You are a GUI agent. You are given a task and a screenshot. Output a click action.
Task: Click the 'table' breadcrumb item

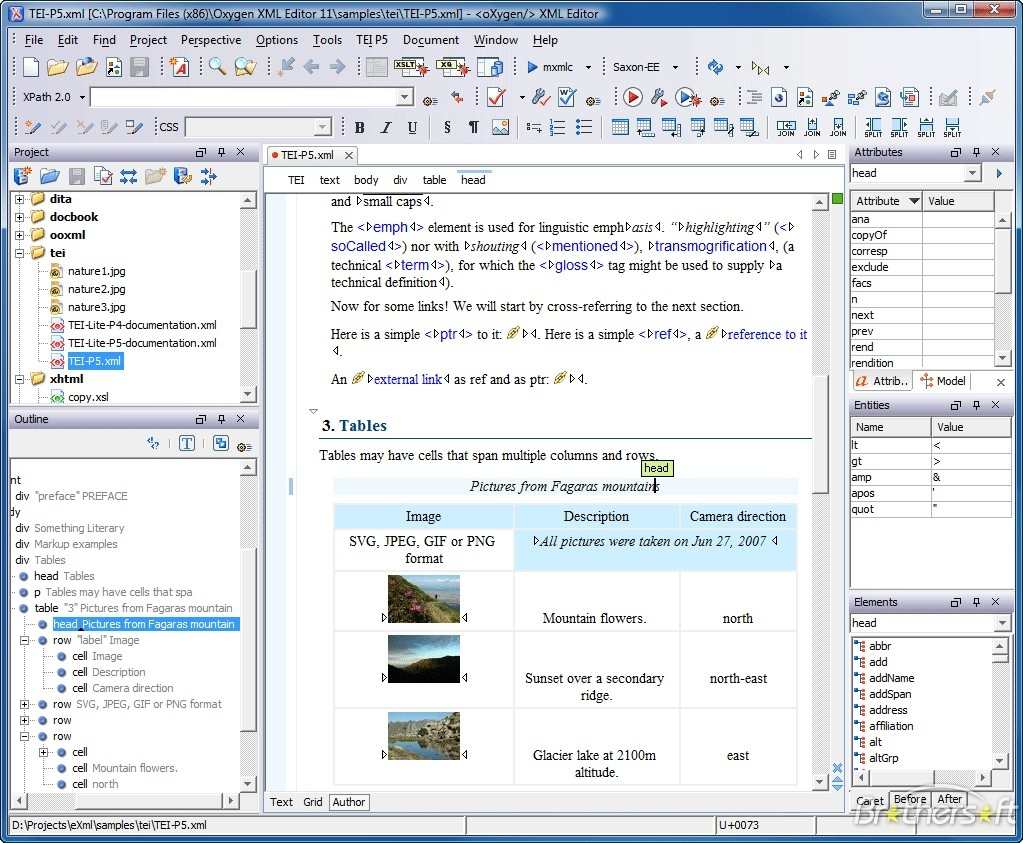435,180
